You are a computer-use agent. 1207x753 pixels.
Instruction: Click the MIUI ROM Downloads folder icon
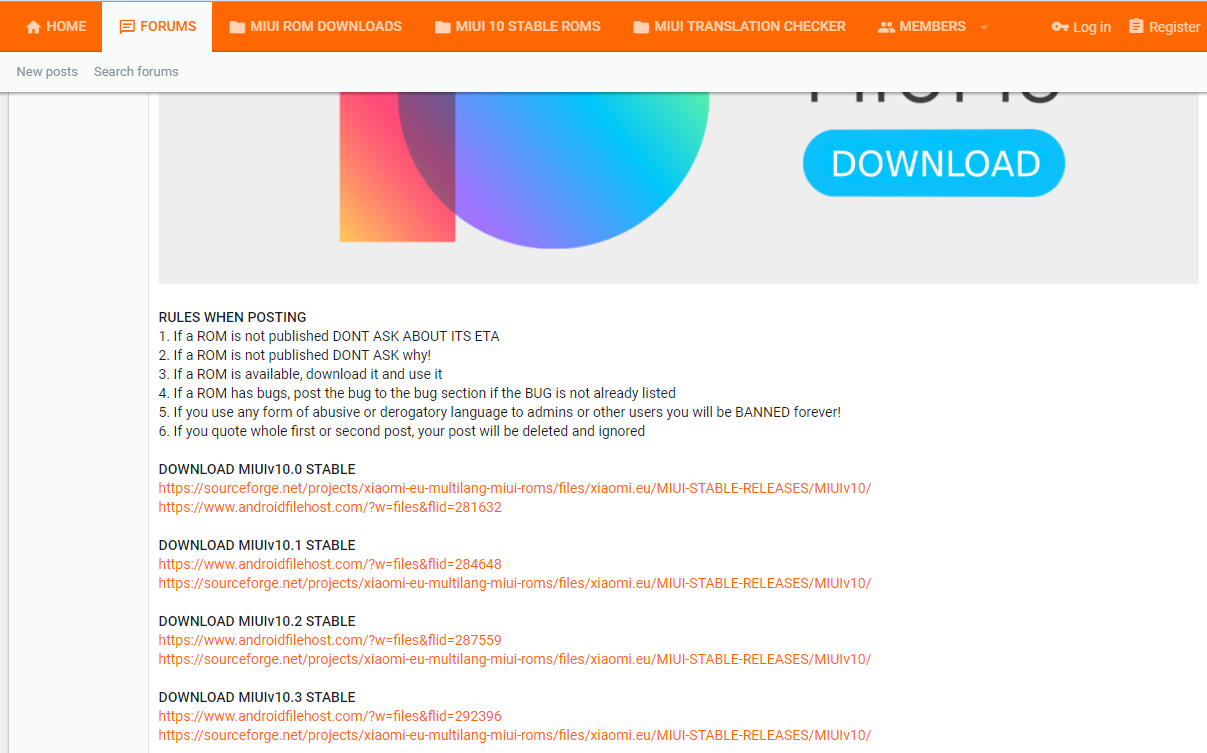point(237,27)
